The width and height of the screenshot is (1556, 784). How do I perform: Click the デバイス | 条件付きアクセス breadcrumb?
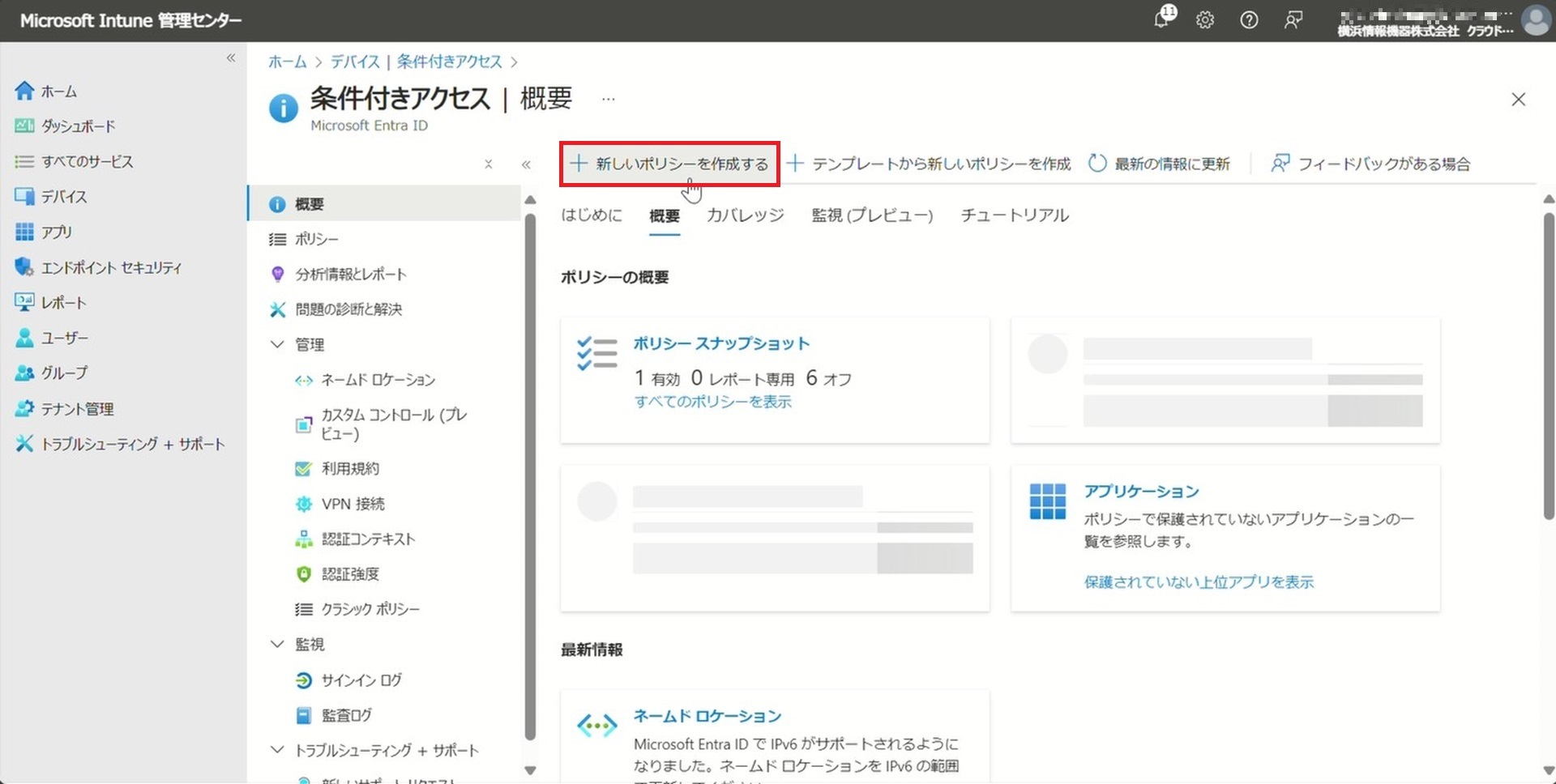(417, 62)
